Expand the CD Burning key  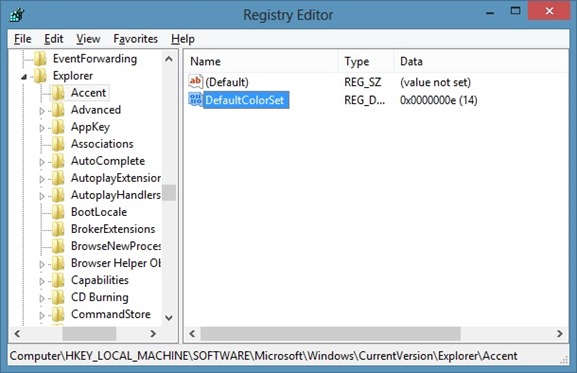(x=42, y=298)
